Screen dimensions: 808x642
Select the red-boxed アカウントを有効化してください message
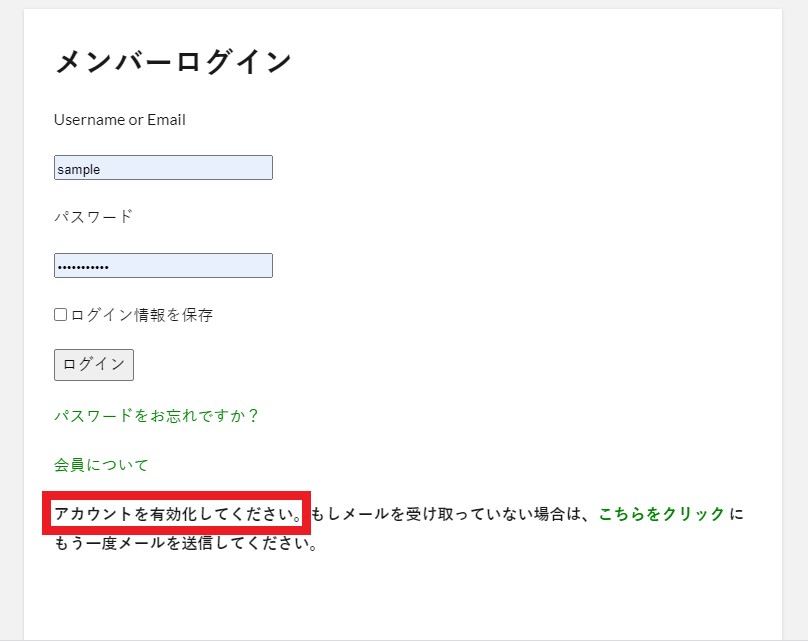[175, 514]
